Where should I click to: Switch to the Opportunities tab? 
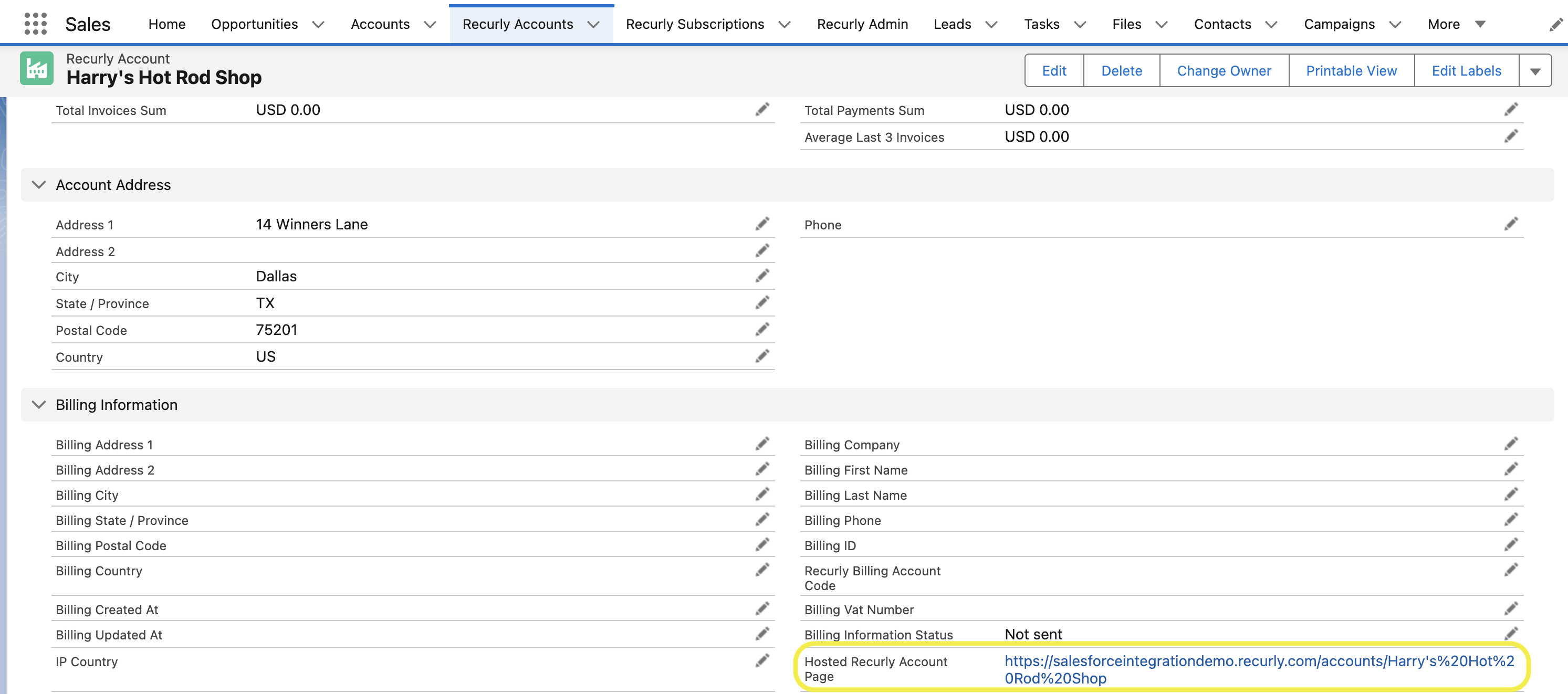(x=255, y=24)
